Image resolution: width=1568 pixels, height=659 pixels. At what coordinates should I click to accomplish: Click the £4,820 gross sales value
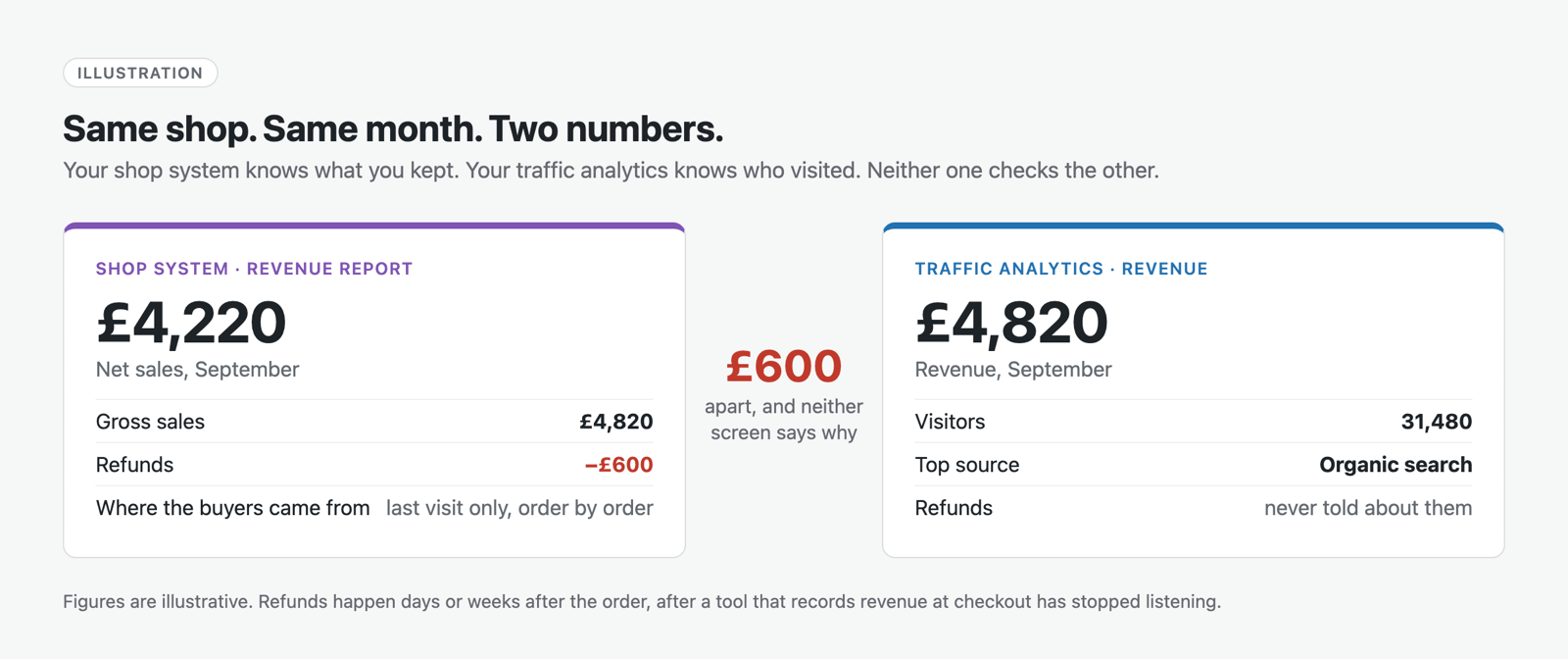click(x=615, y=422)
